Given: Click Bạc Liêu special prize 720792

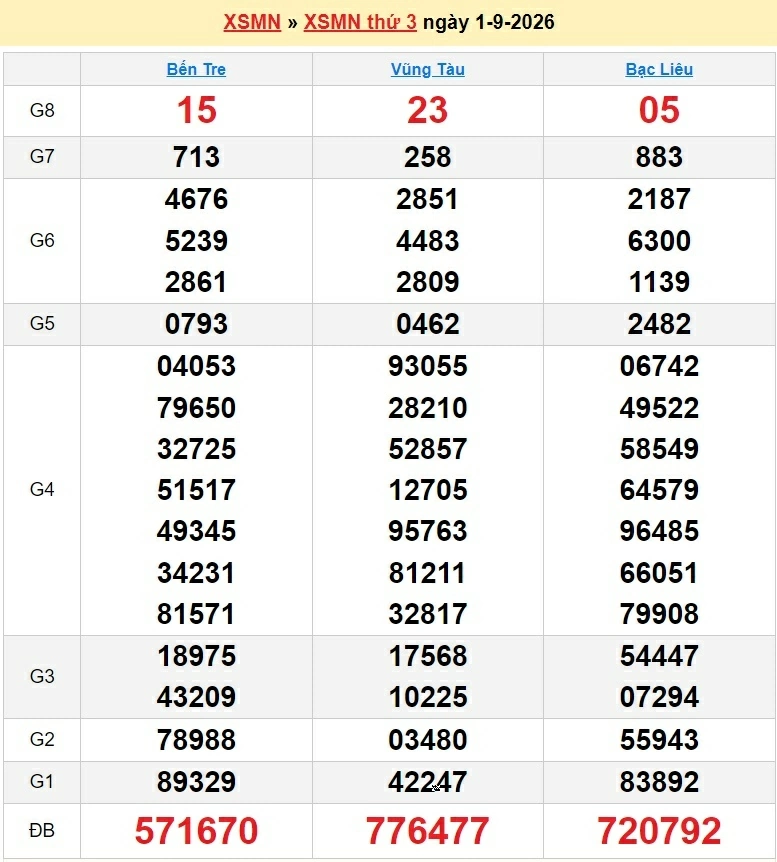Looking at the screenshot, I should [x=659, y=830].
